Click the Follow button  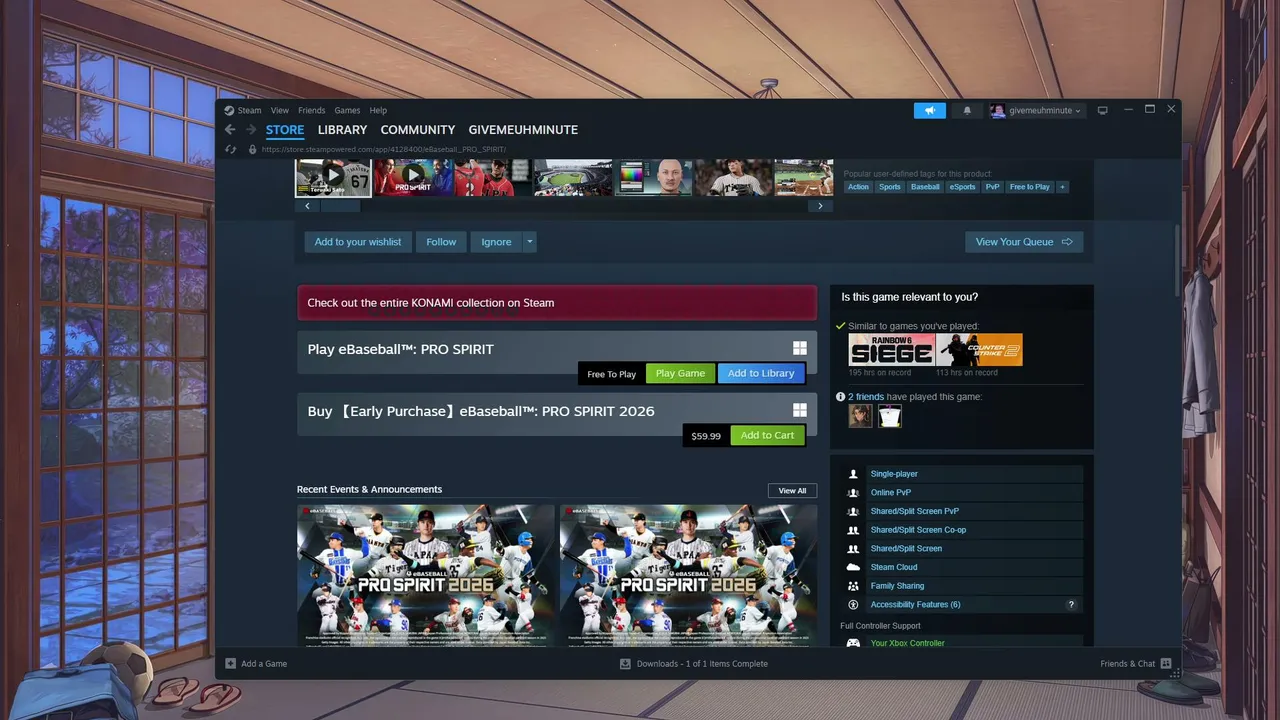[x=441, y=242]
